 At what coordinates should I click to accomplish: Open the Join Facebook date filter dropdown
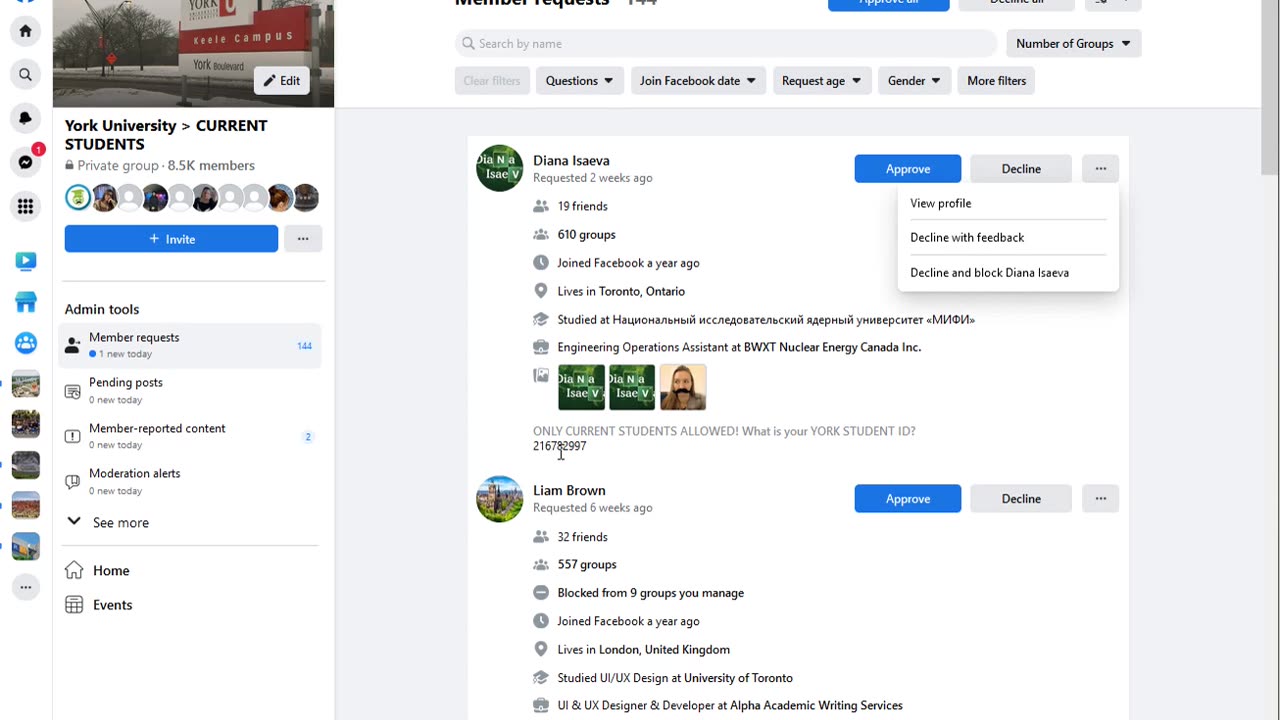(x=698, y=81)
